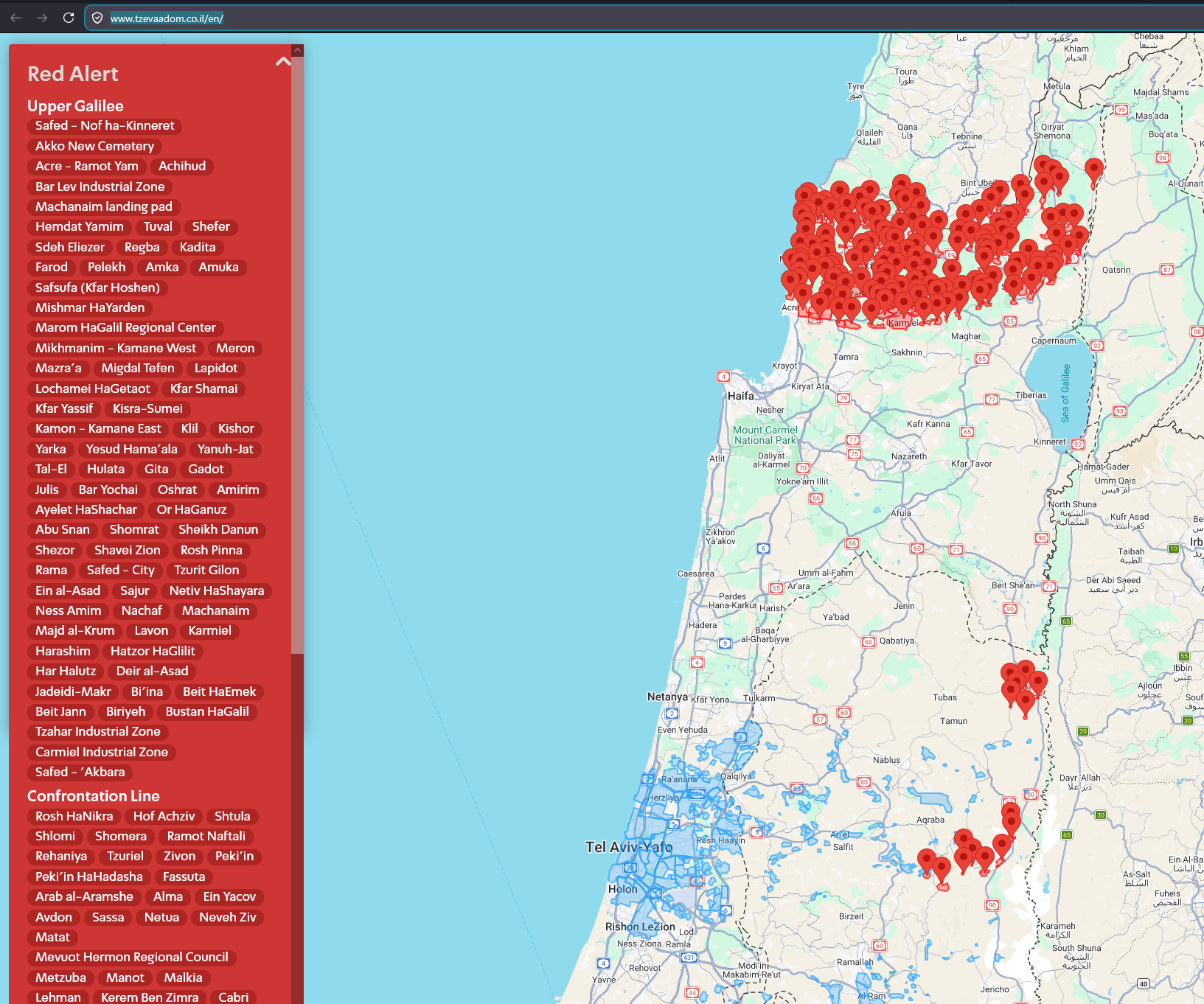The height and width of the screenshot is (1004, 1204).
Task: Click the Kerem Ben Zimra tag
Action: (x=150, y=997)
